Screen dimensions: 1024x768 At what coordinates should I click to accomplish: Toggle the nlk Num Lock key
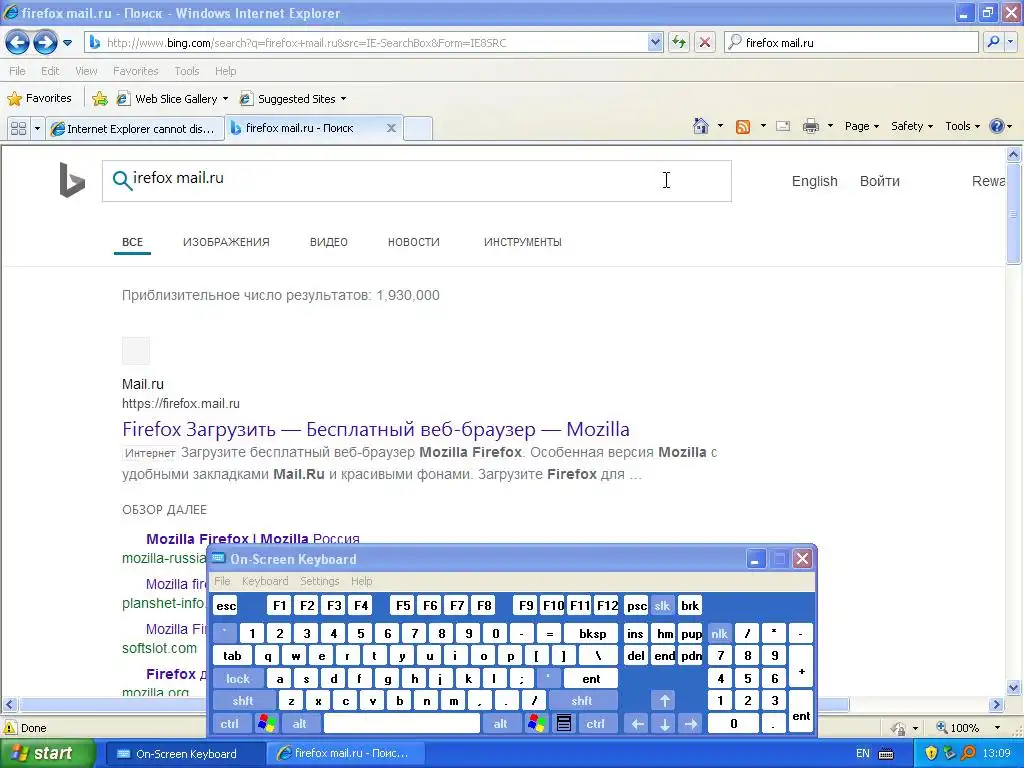point(720,633)
